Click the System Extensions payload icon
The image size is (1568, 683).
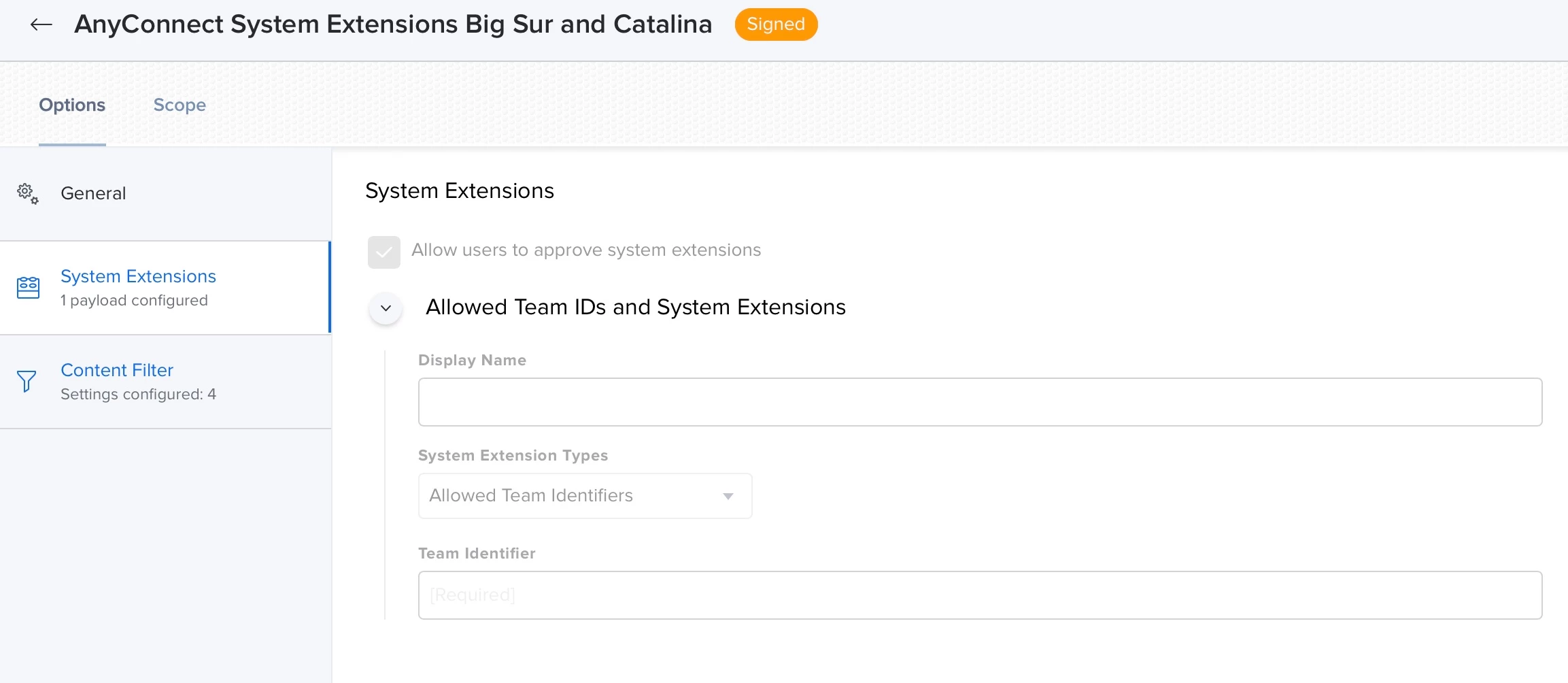coord(28,288)
